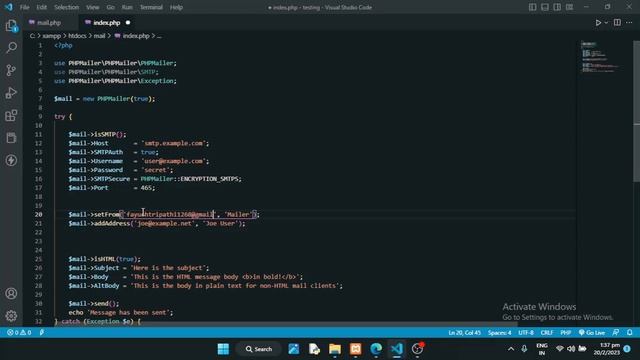Open the Manage gear icon
640x360 pixels.
point(11,316)
